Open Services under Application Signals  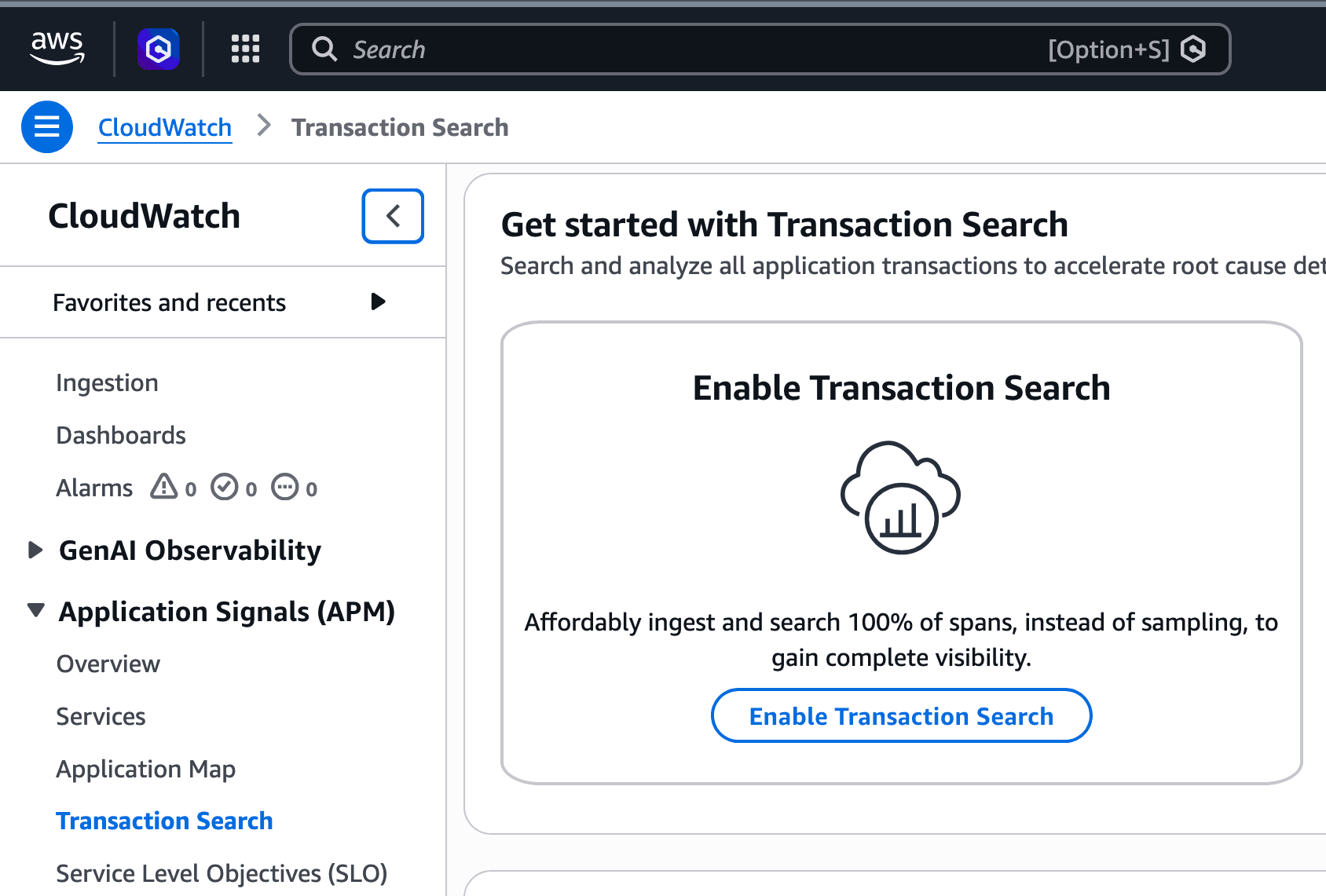tap(101, 716)
